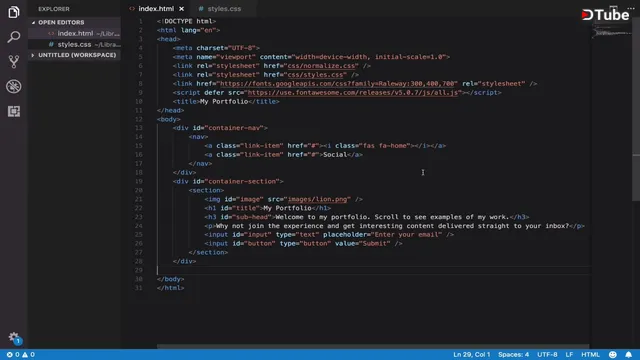The image size is (640, 360).
Task: Click Ln 29, Col 1 in status bar
Action: point(471,355)
